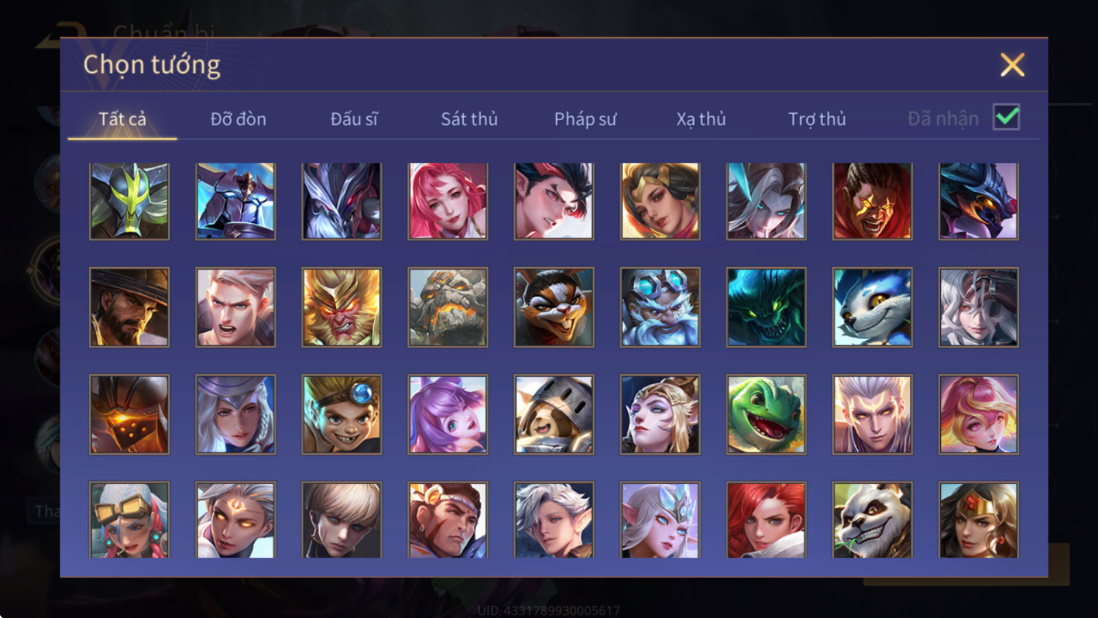
Task: Pick the blue fox hero portrait
Action: point(872,307)
